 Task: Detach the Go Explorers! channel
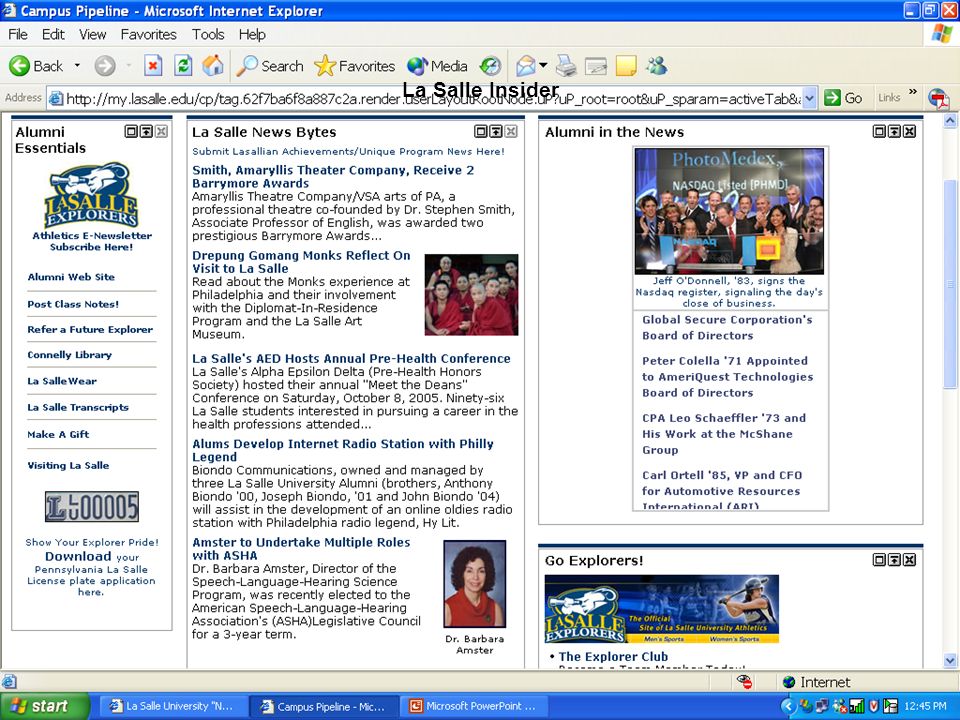coord(879,560)
